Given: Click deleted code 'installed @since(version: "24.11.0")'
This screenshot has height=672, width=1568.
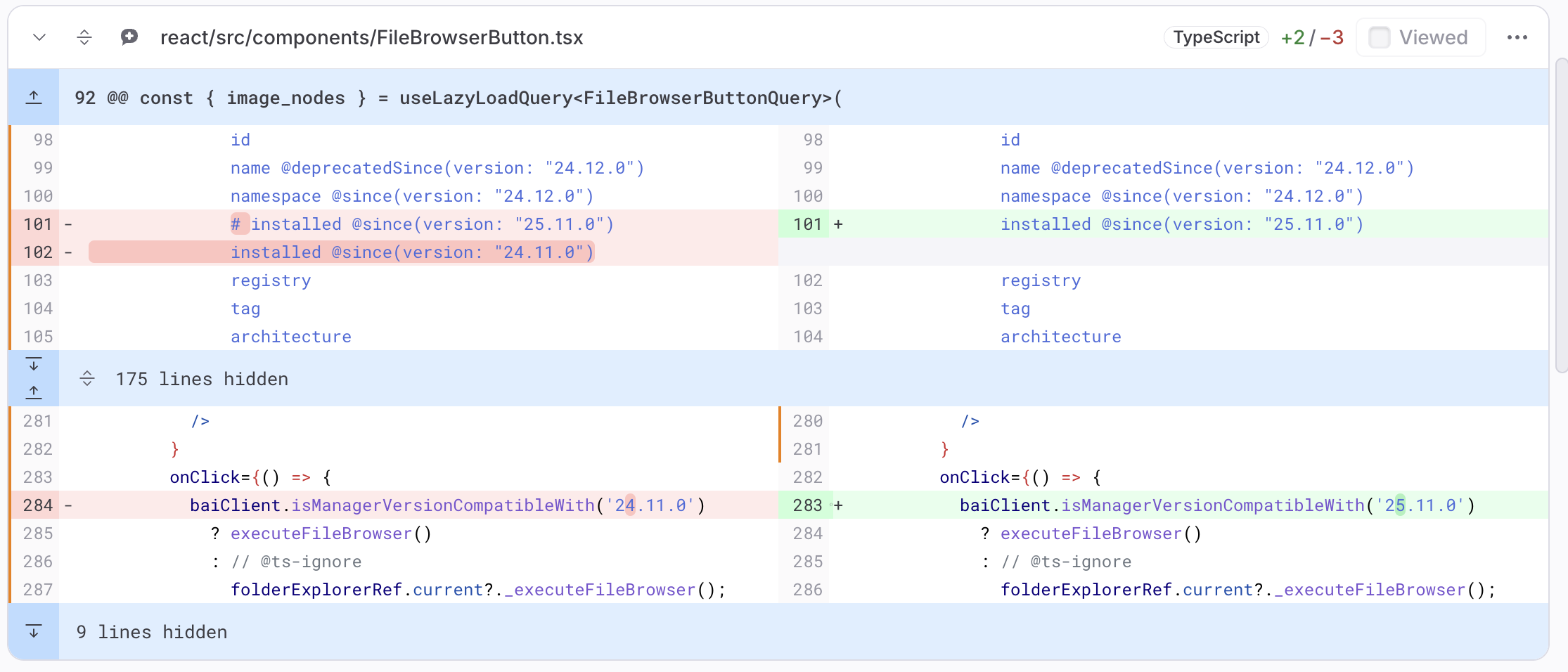Looking at the screenshot, I should 413,252.
